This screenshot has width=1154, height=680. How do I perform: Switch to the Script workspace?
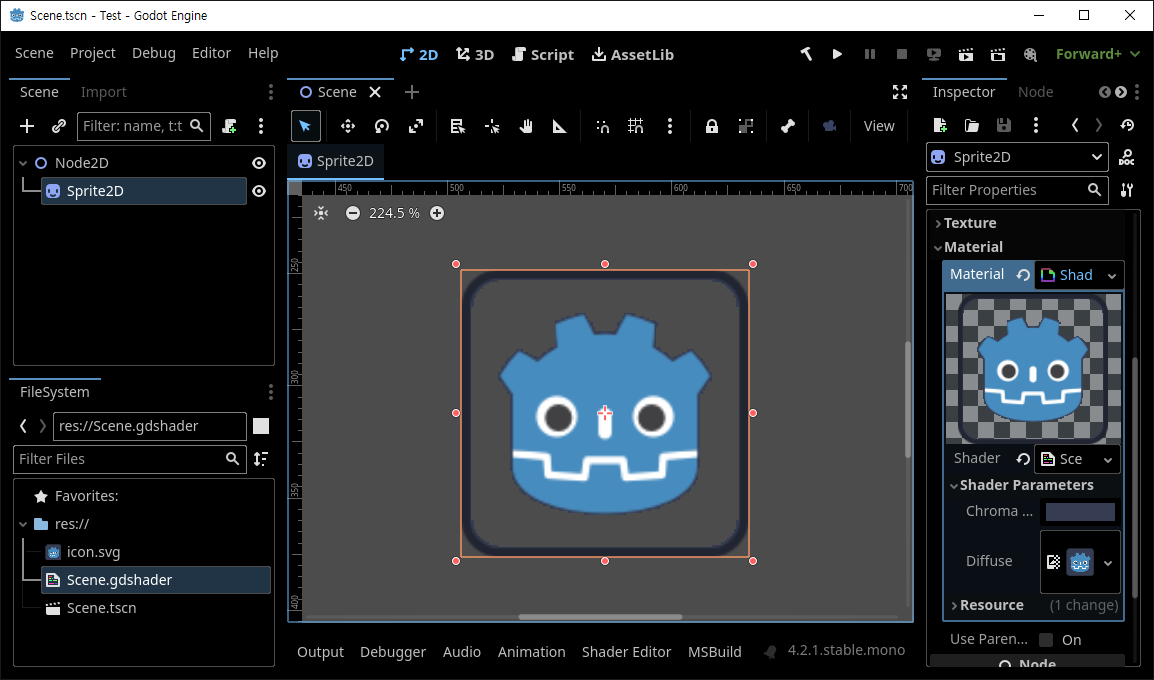(x=543, y=54)
